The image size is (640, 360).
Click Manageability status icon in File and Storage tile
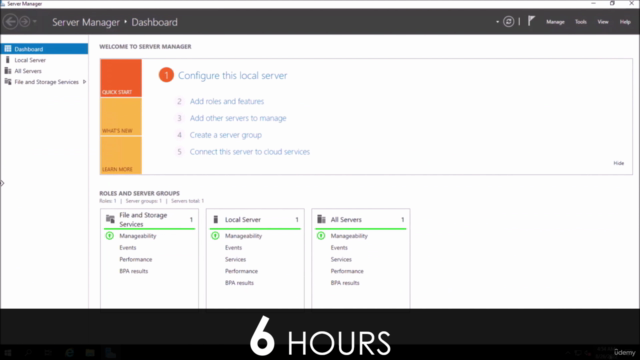(x=109, y=236)
